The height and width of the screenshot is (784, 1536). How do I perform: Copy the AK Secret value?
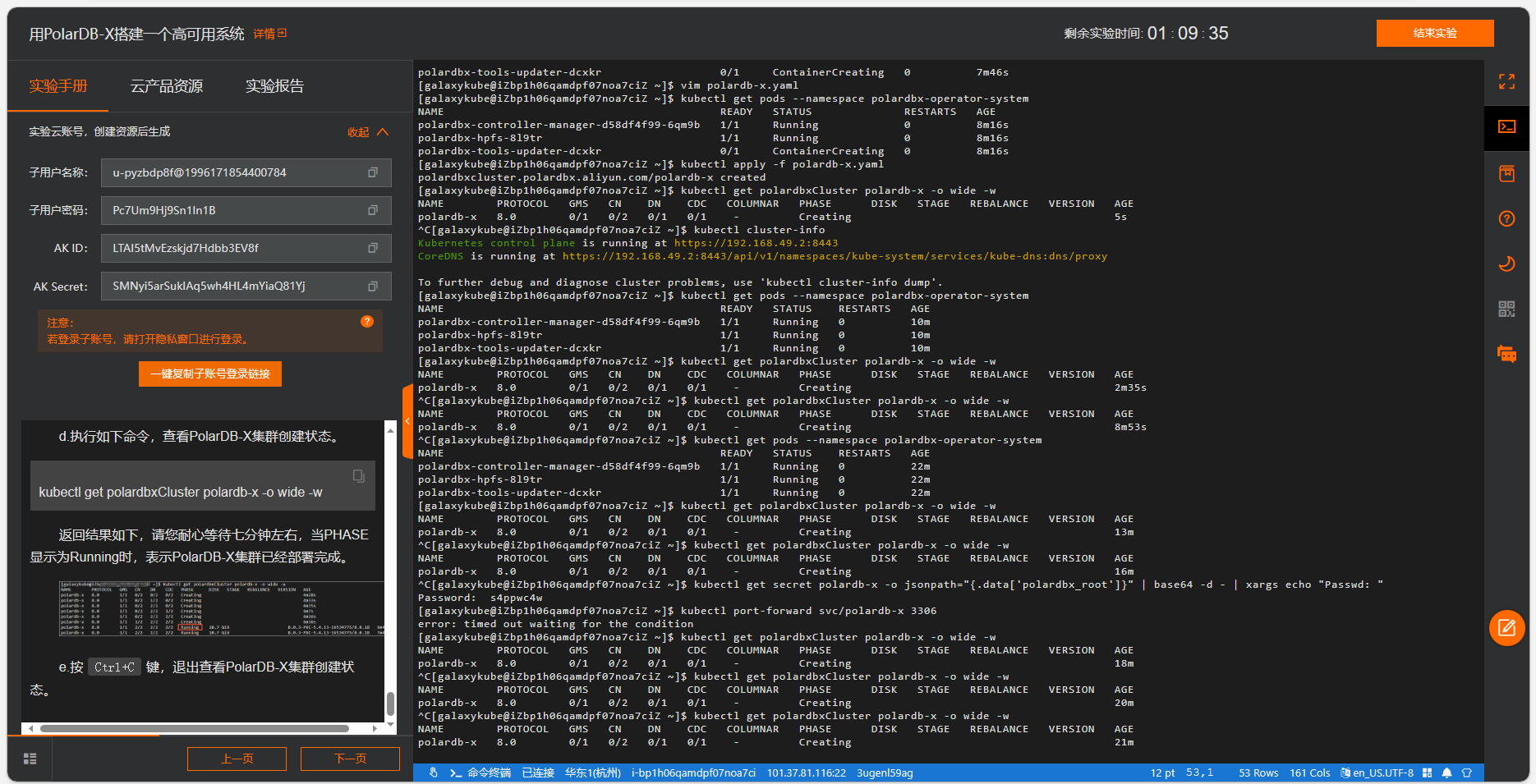click(373, 286)
